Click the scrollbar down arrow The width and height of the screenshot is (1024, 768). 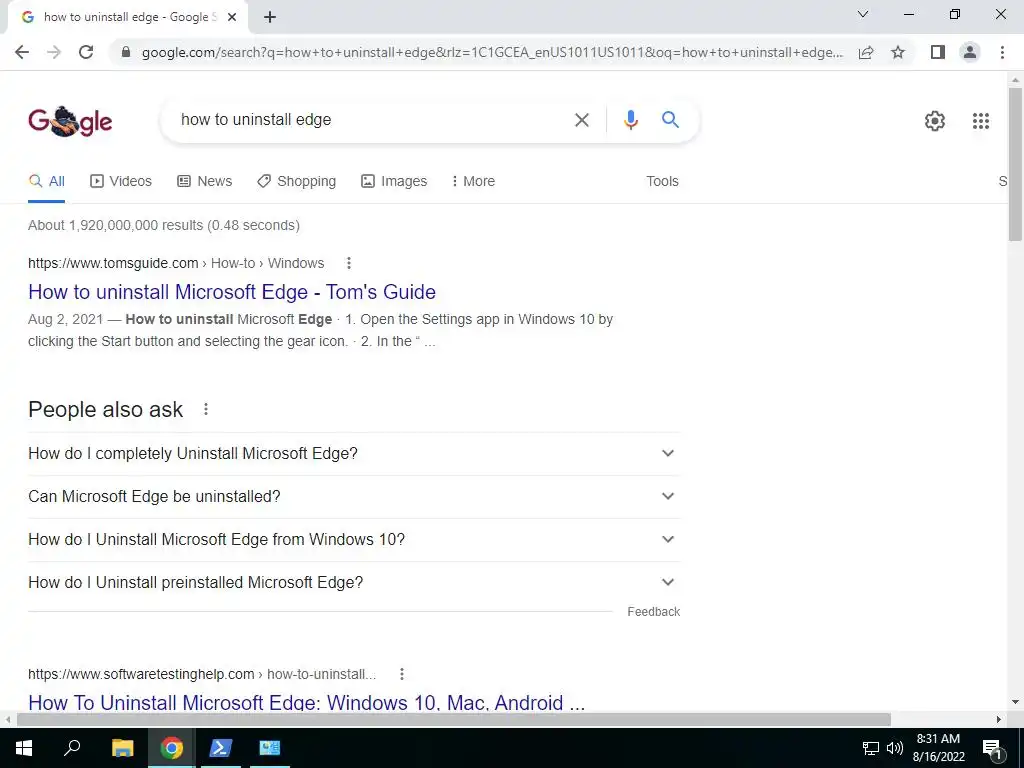1015,703
